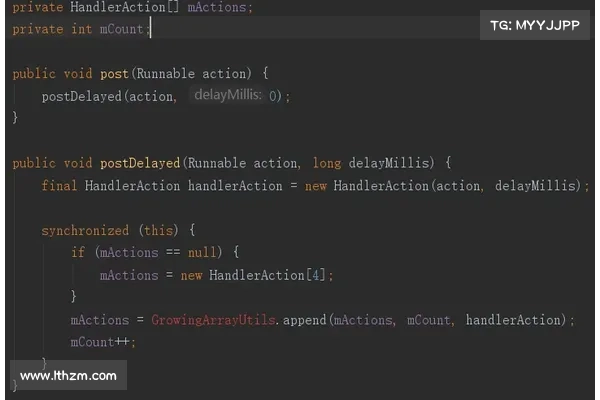Click 'postDelayed' in the method declaration line

[140, 163]
